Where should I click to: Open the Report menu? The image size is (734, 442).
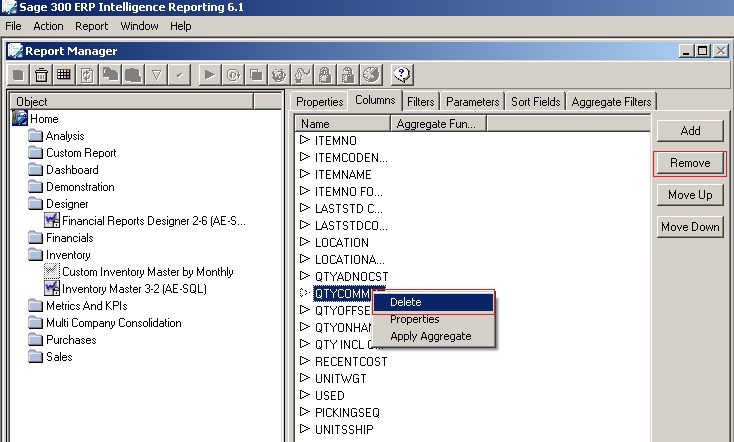point(92,26)
